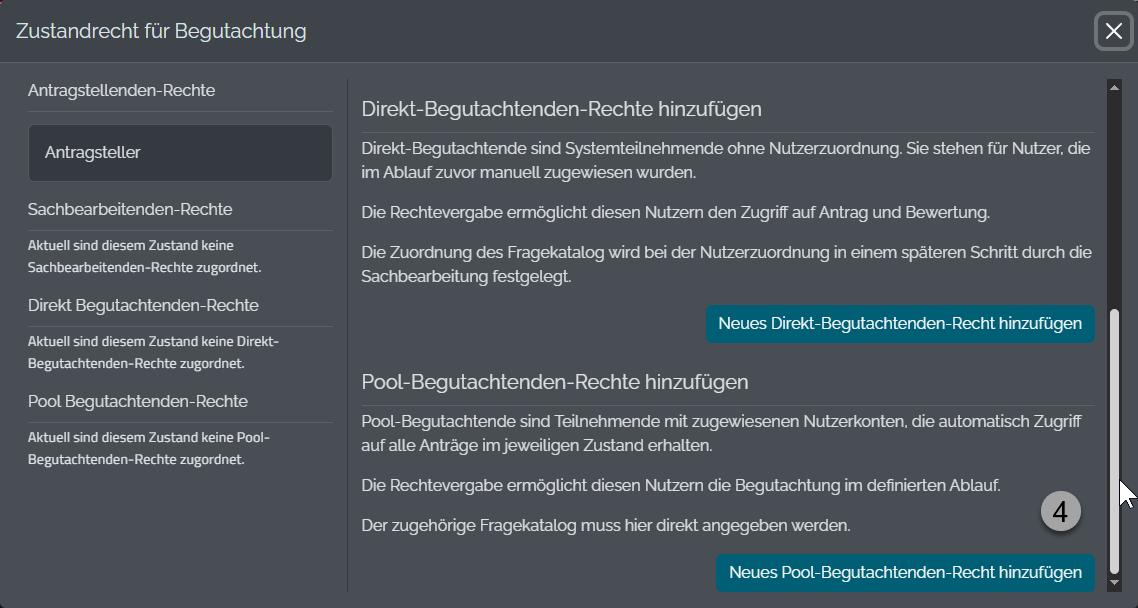Select the Antragsteller entry in the sidebar
The height and width of the screenshot is (608, 1138).
[x=180, y=153]
